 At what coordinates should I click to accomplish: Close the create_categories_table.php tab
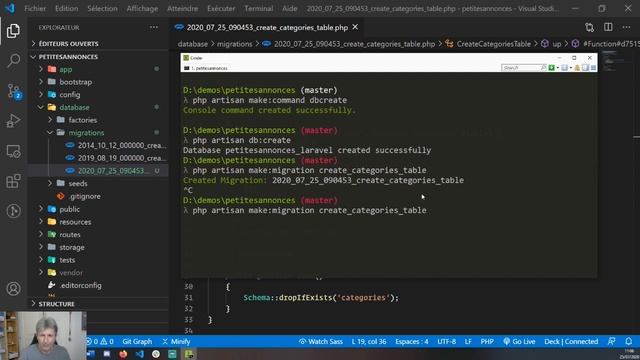coord(355,27)
